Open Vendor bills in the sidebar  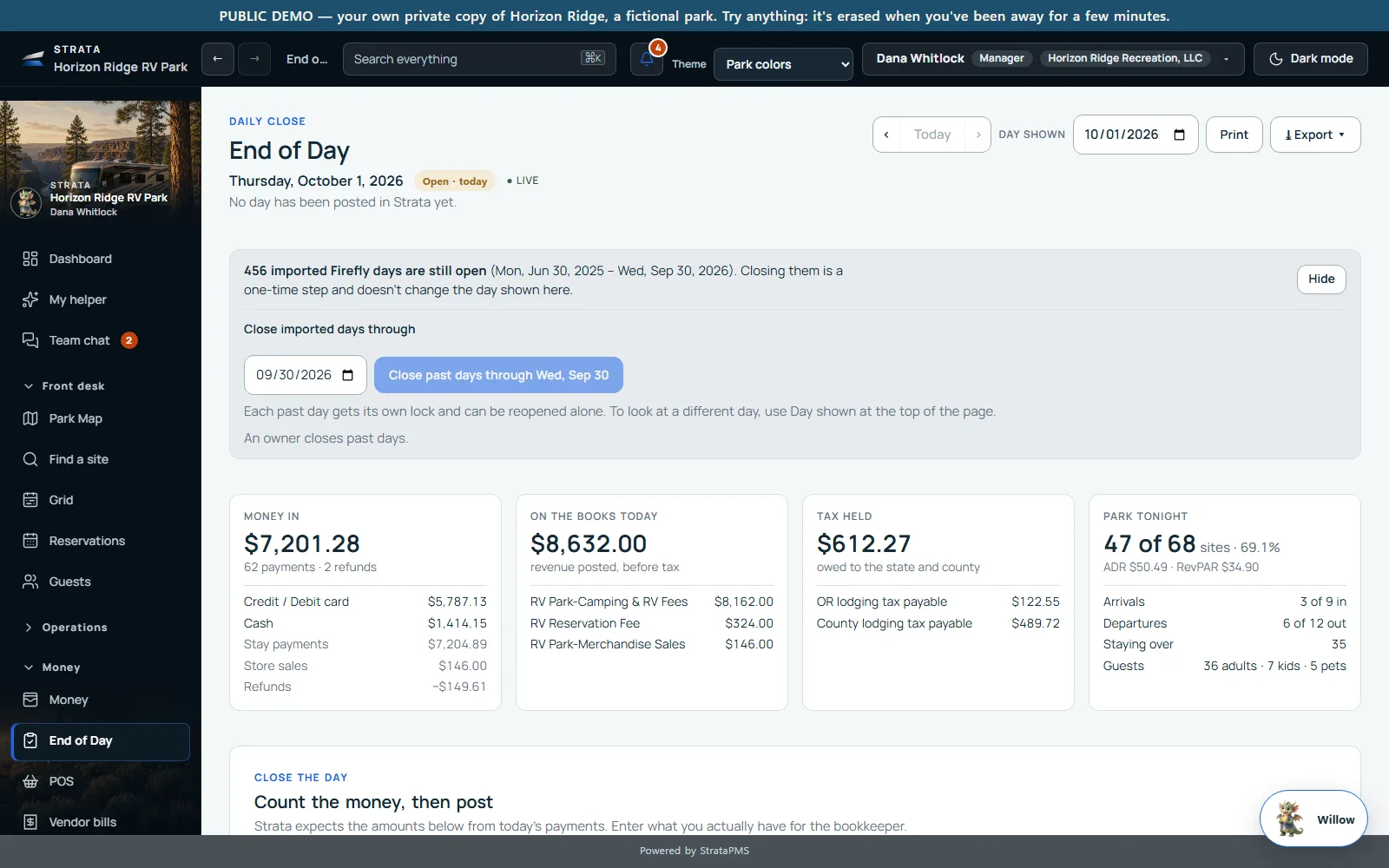[101, 822]
